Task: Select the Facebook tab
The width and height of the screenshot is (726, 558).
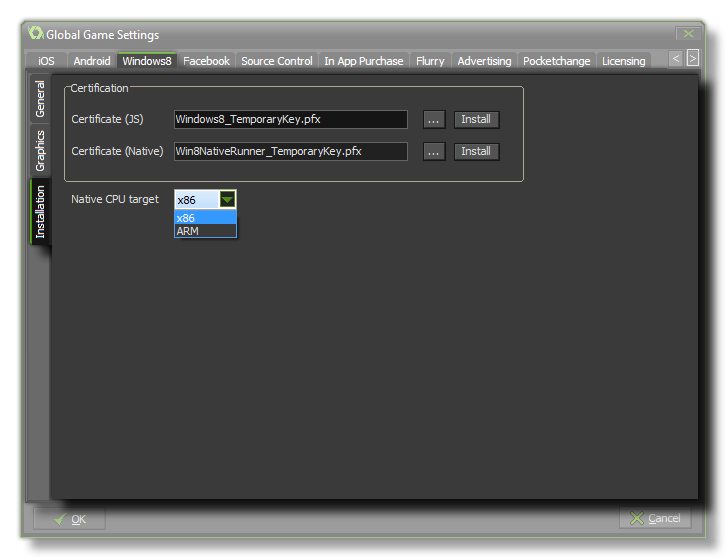Action: [x=206, y=61]
